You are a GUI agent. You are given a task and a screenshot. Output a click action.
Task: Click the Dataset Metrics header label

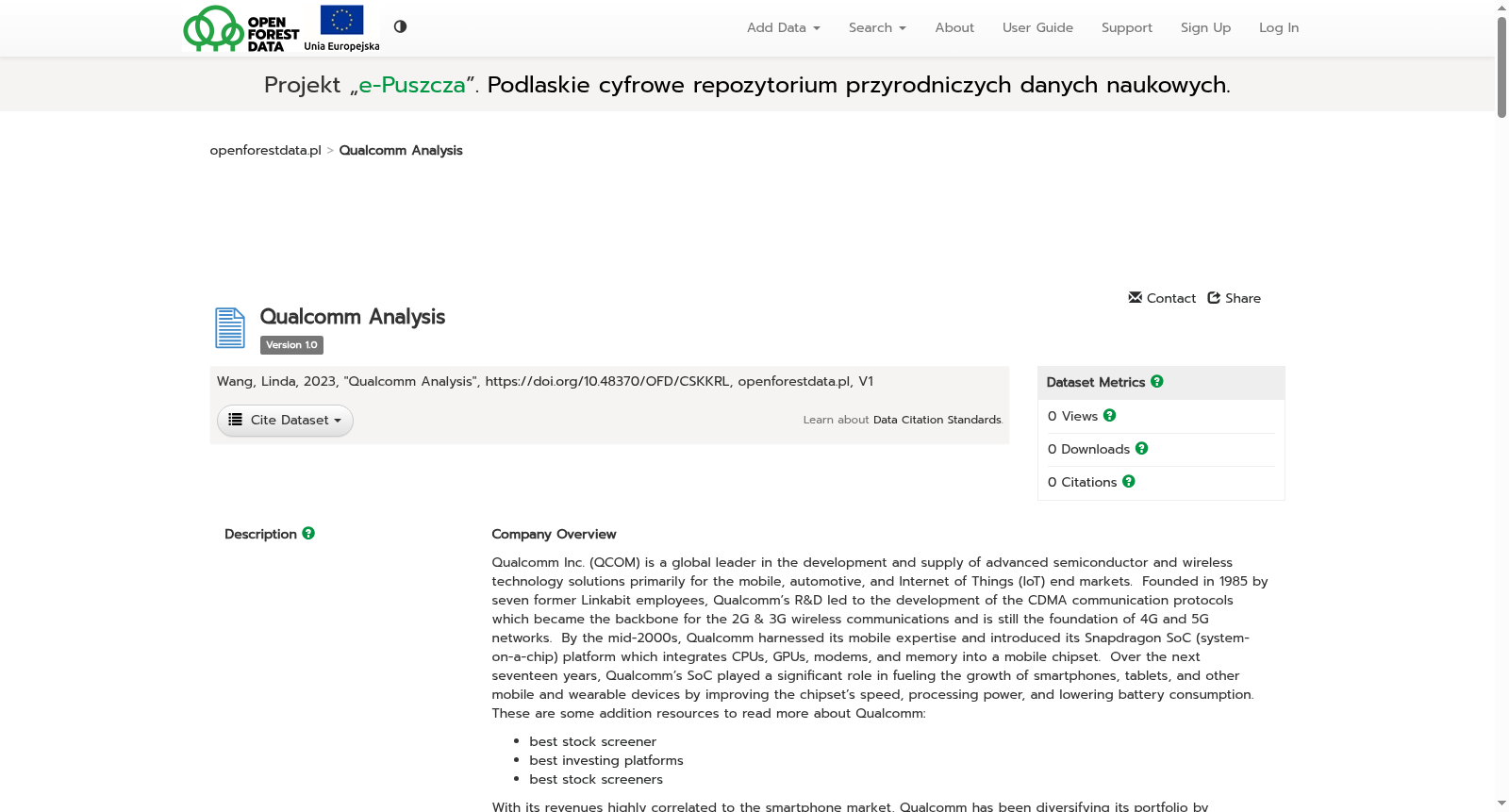point(1096,382)
